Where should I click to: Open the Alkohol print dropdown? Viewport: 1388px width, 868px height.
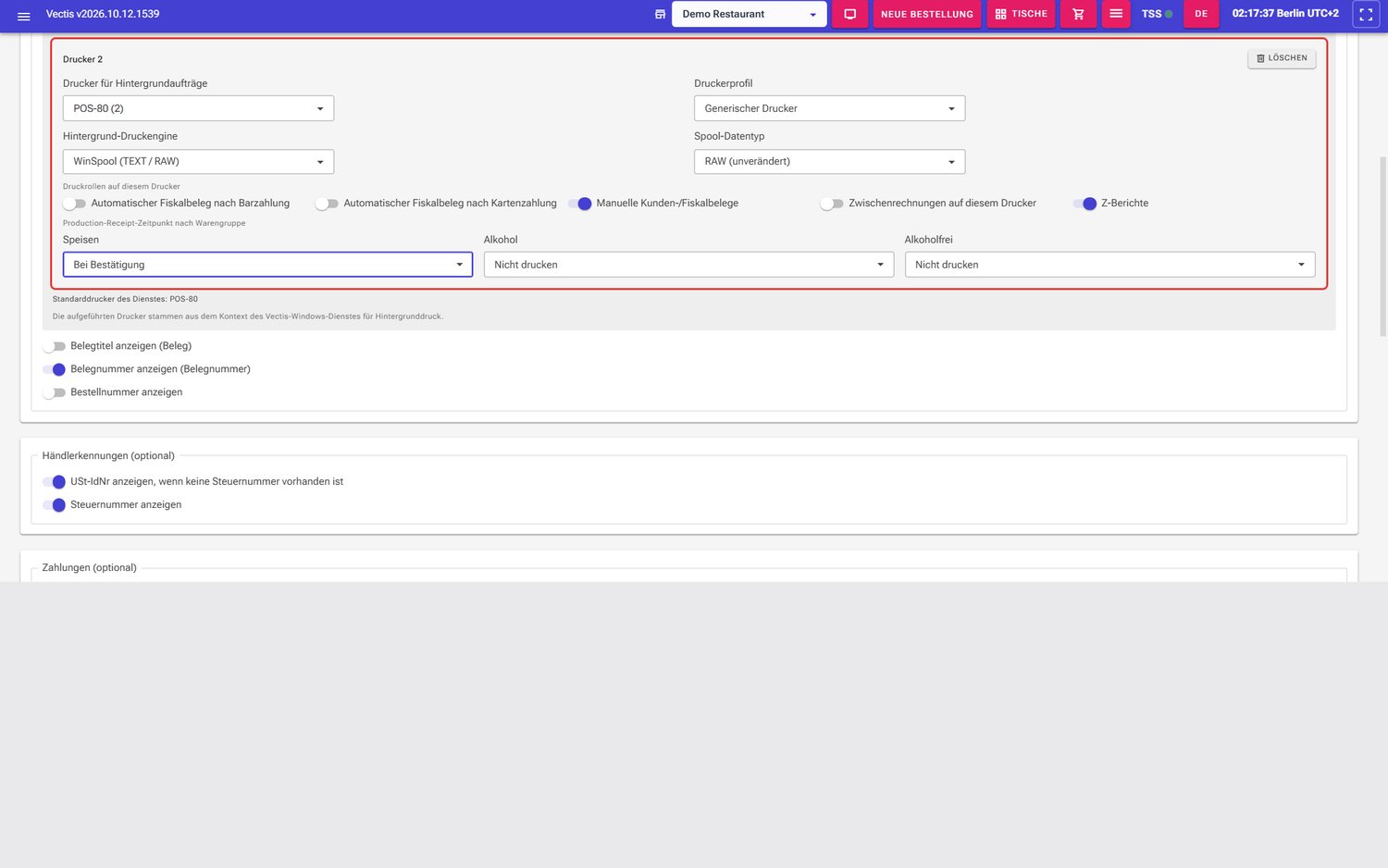688,265
